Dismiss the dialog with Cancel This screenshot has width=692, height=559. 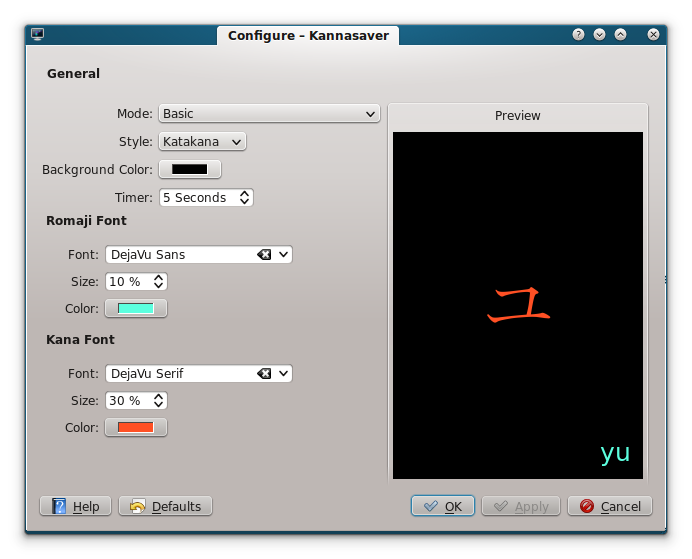610,506
